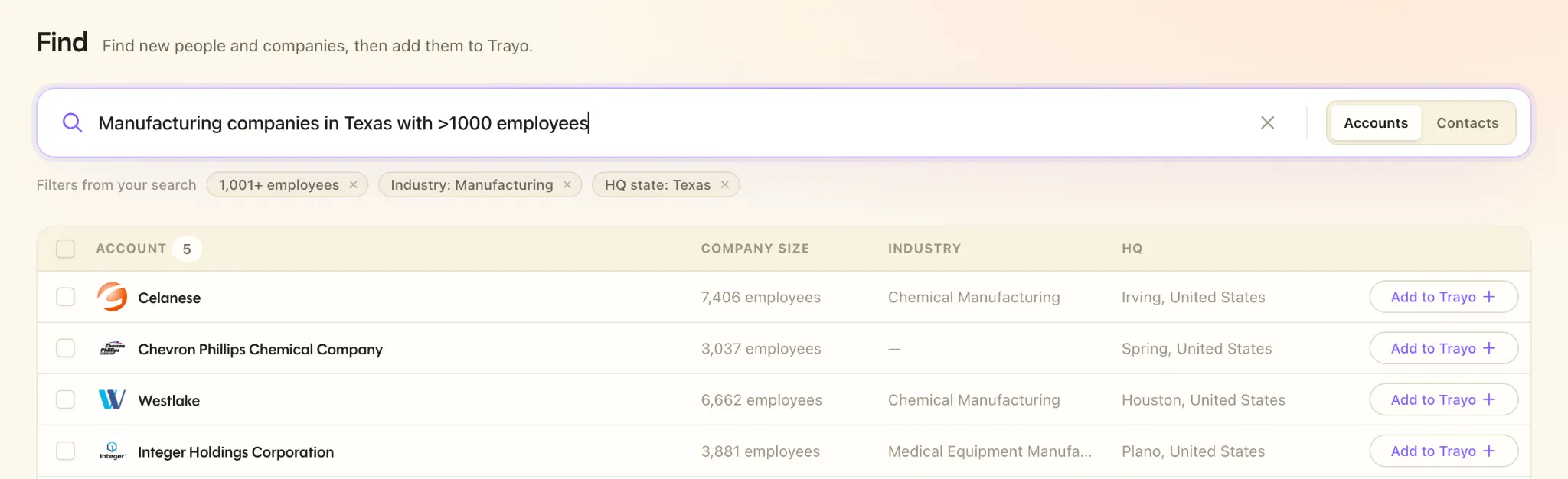The image size is (1568, 479).
Task: Click Westlake's Chemical Manufacturing industry cell
Action: [x=974, y=399]
